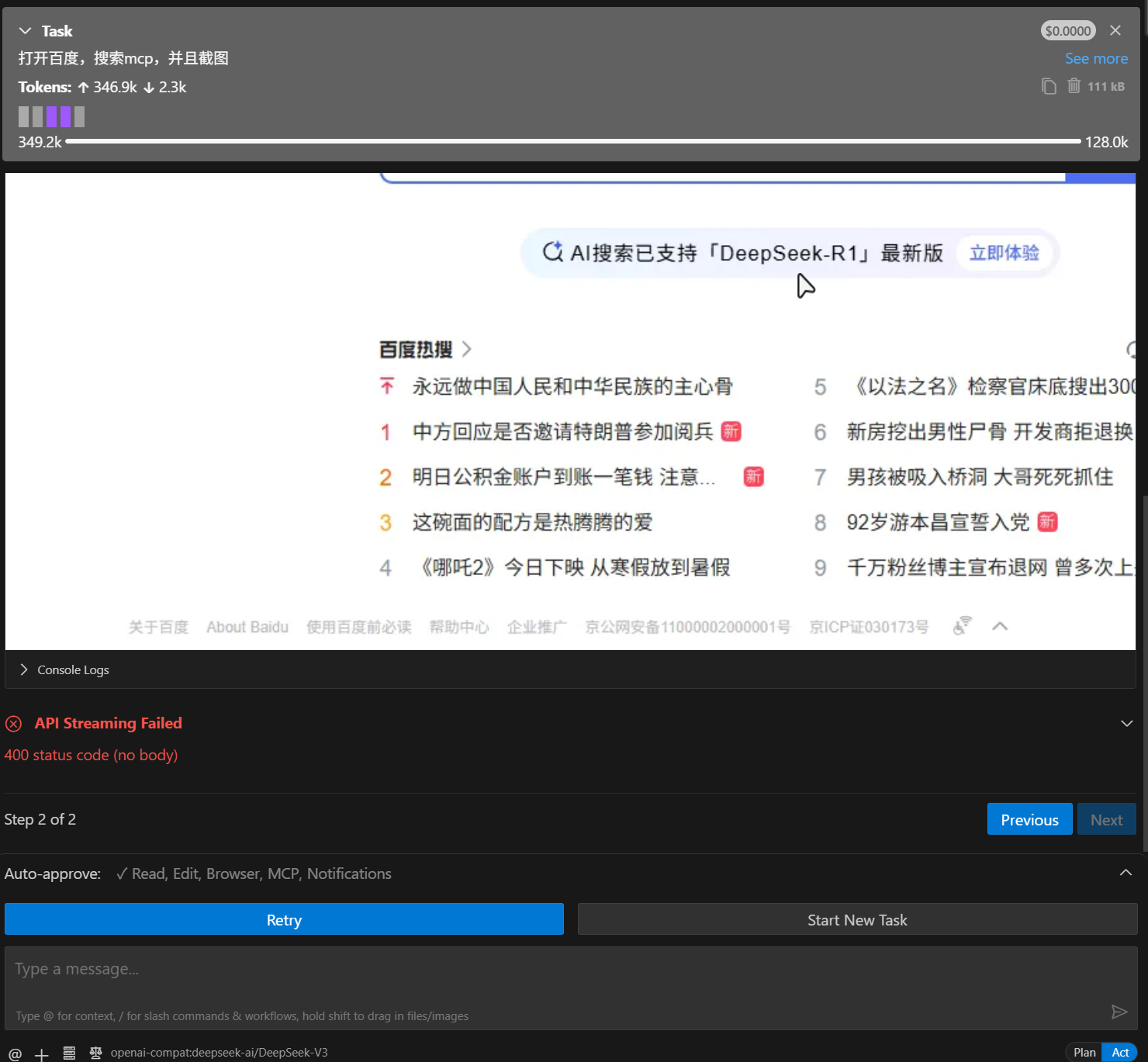The height and width of the screenshot is (1062, 1148).
Task: Open MCP servers via the server icon
Action: [69, 1053]
